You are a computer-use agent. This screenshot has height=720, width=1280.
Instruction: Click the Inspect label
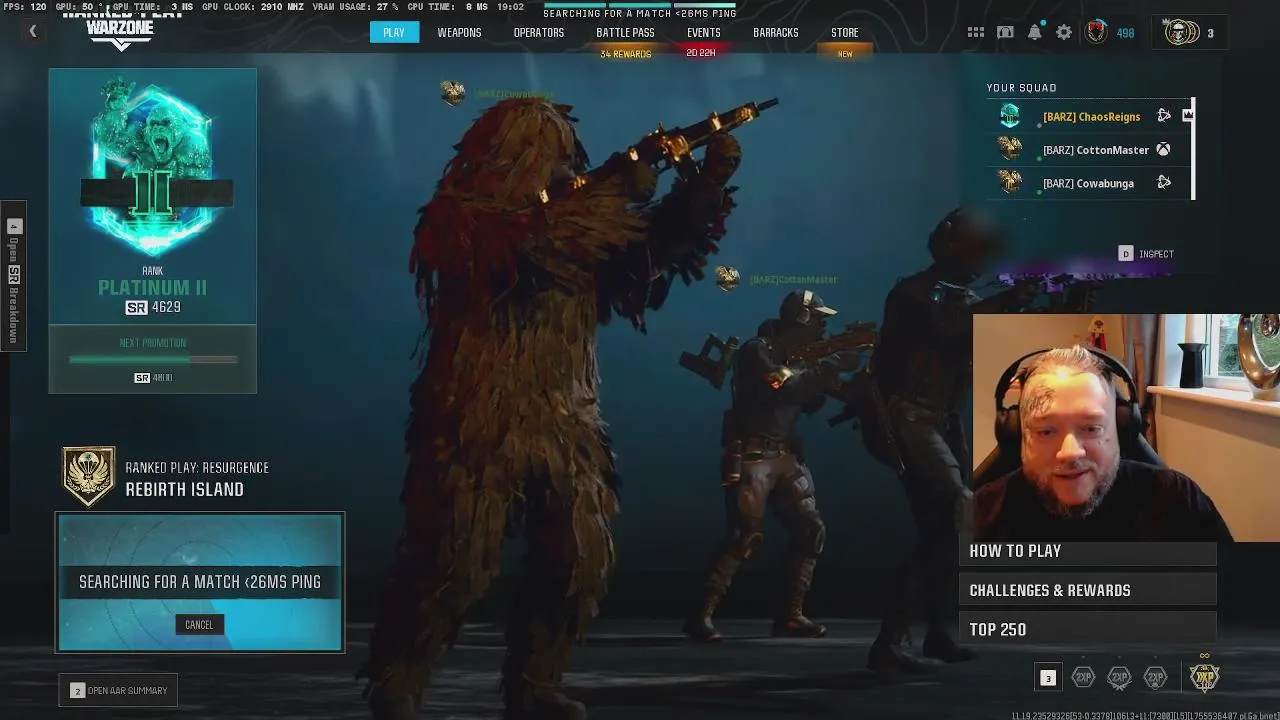tap(1156, 254)
